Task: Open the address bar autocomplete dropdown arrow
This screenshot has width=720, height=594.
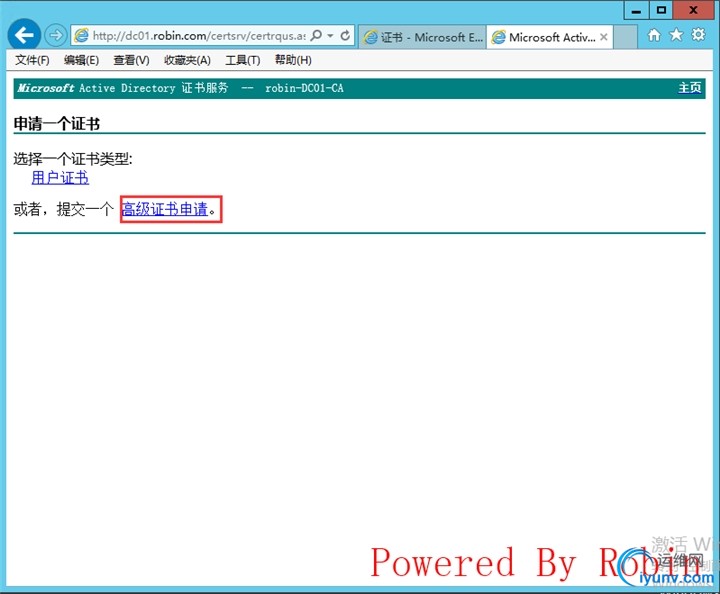Action: (330, 35)
